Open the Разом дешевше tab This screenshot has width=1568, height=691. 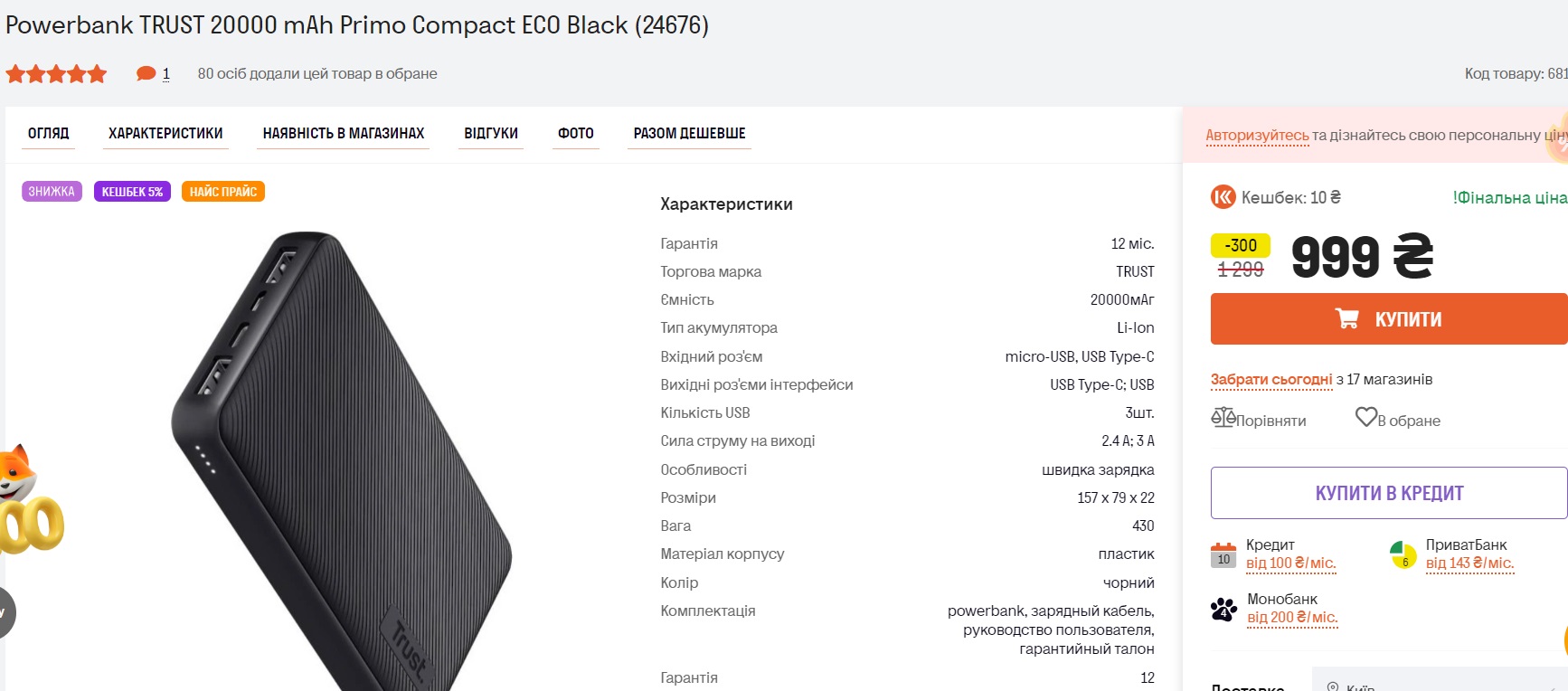pos(689,133)
